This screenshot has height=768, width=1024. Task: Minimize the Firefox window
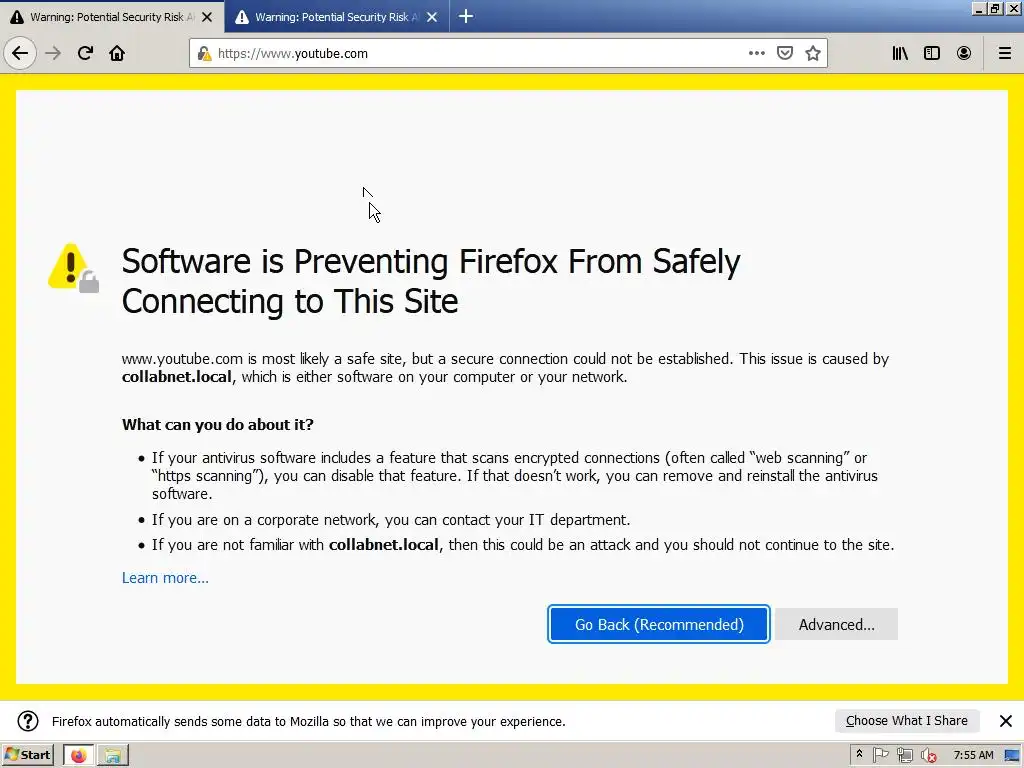[978, 8]
